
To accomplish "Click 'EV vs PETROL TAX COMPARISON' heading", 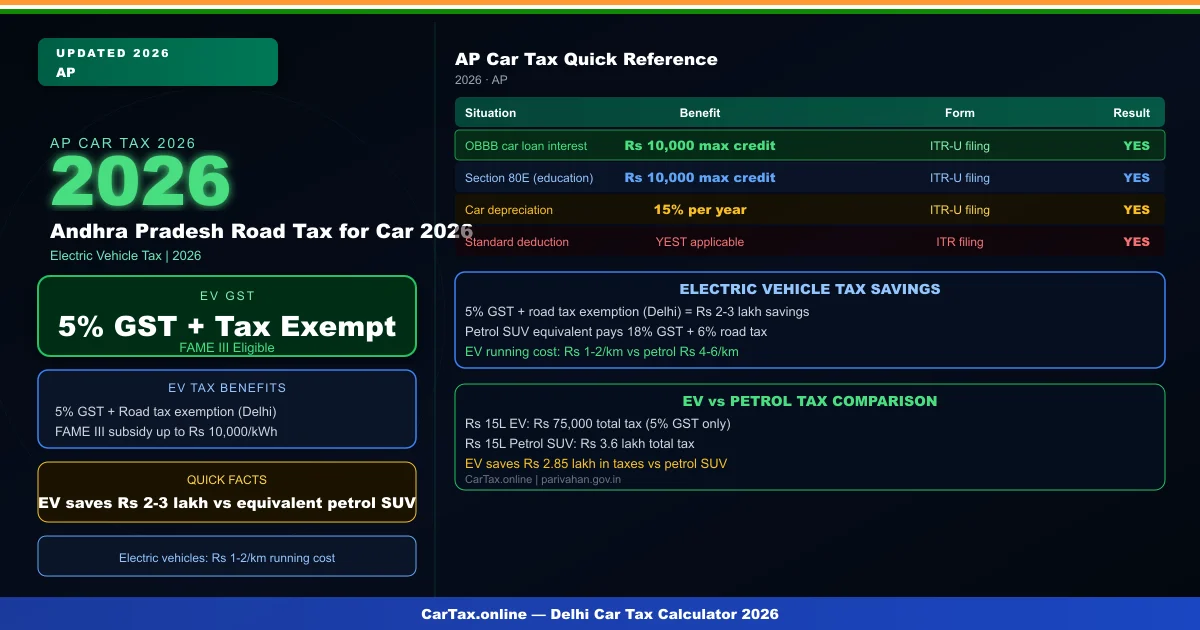I will coord(810,401).
